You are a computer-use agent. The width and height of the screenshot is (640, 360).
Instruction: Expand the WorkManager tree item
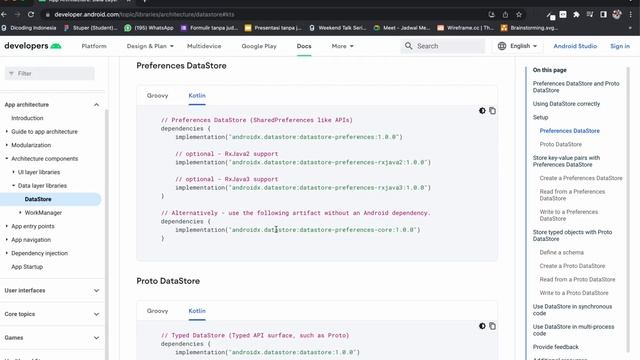20,212
